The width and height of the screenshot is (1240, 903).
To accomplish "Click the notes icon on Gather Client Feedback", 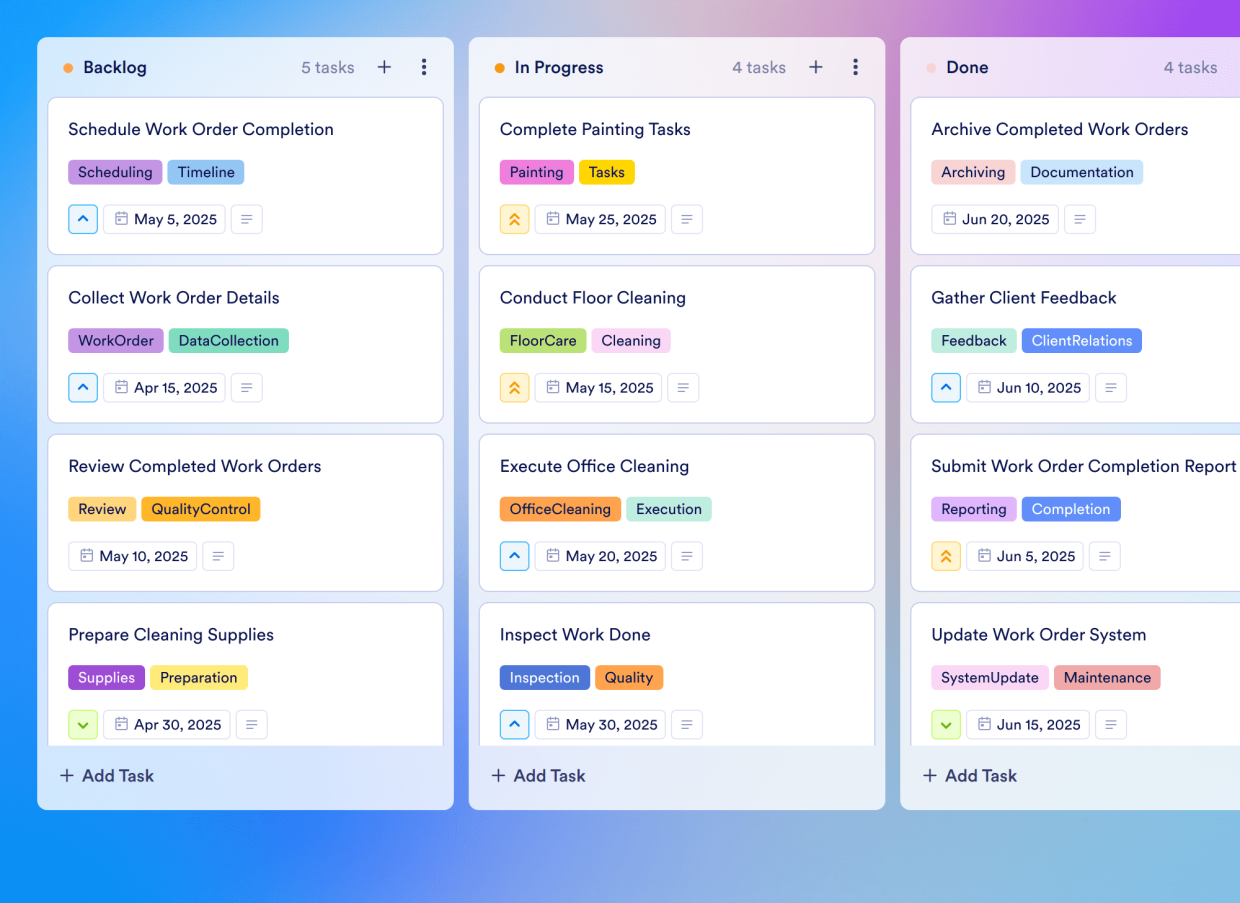I will coord(1110,387).
